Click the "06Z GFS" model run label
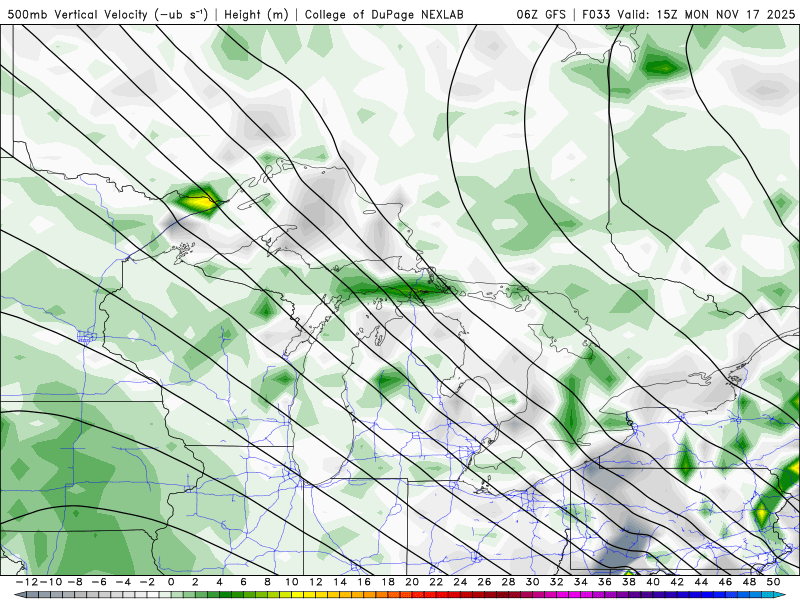The image size is (800, 600). (541, 15)
